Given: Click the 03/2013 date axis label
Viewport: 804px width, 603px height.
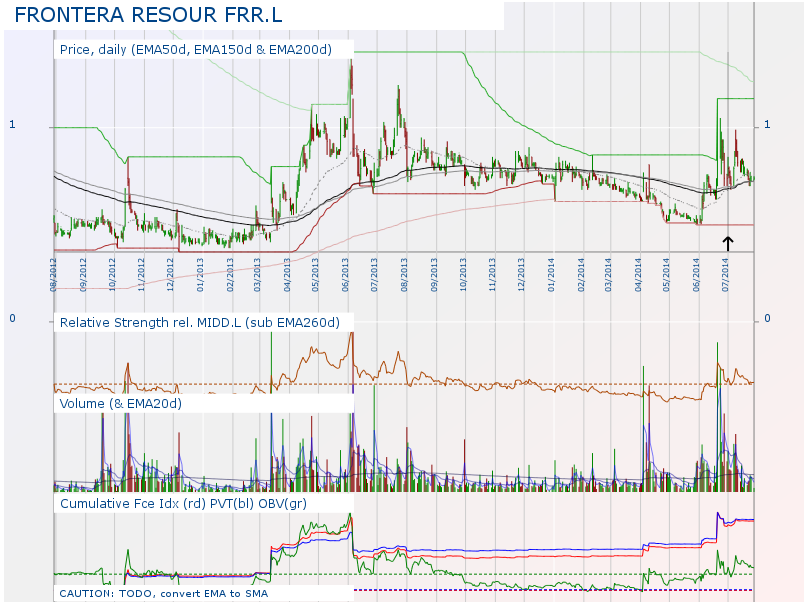Looking at the screenshot, I should pyautogui.click(x=257, y=275).
